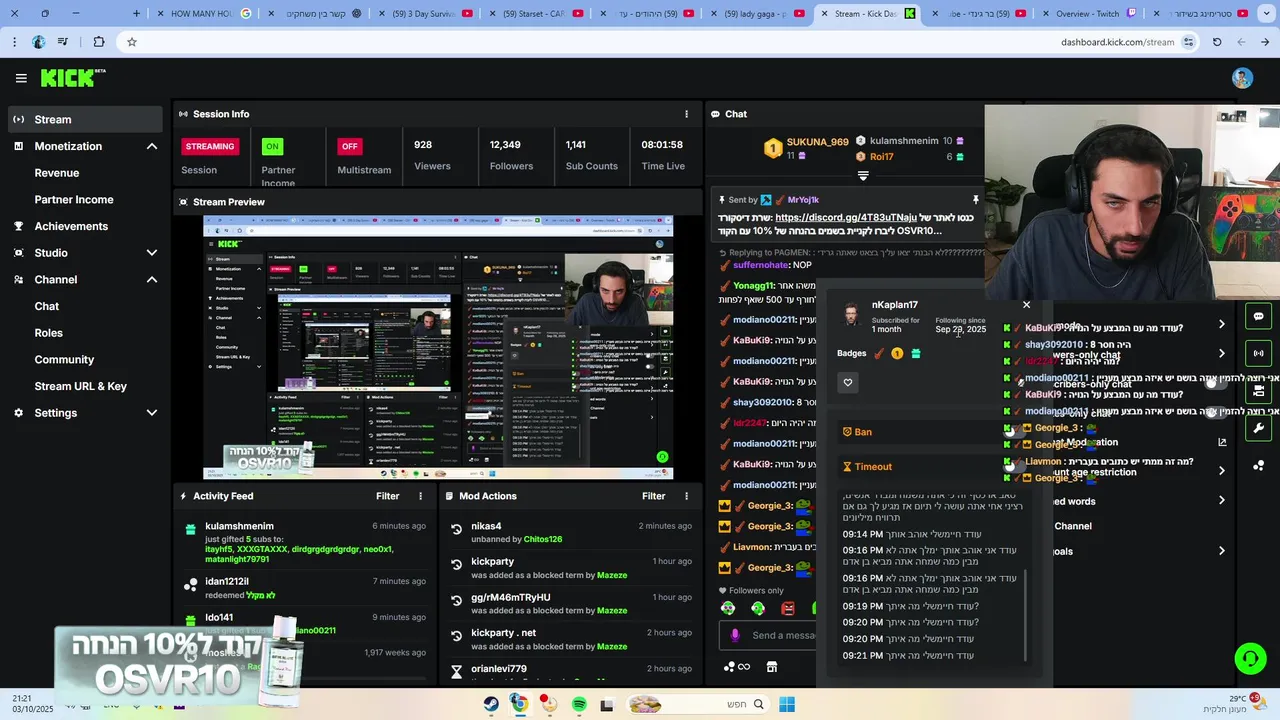
Task: Toggle the Partner Income ON switch
Action: pyautogui.click(x=271, y=146)
